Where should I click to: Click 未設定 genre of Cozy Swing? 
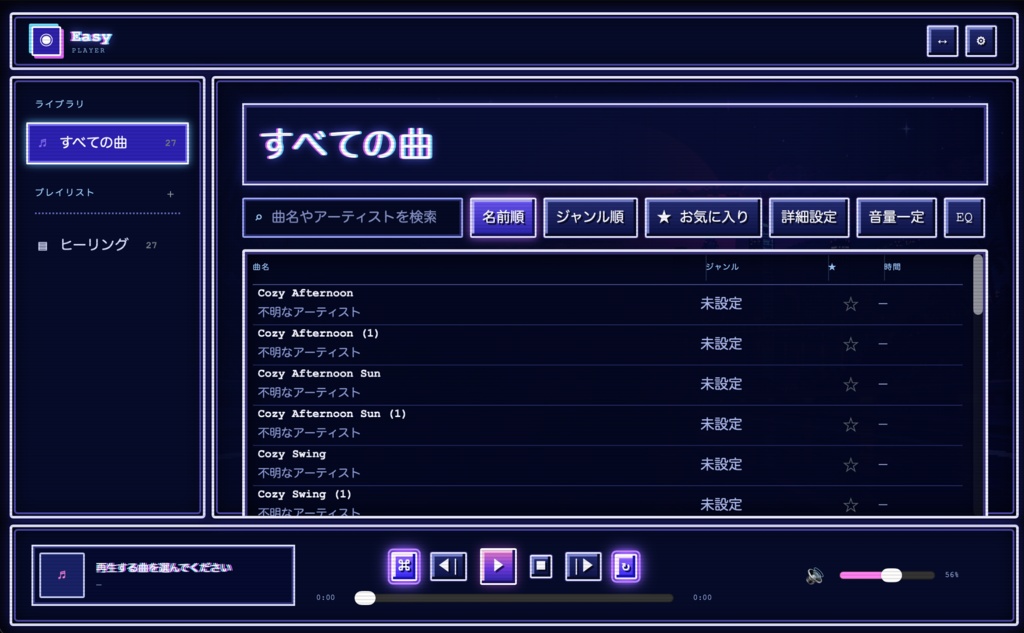click(x=721, y=464)
